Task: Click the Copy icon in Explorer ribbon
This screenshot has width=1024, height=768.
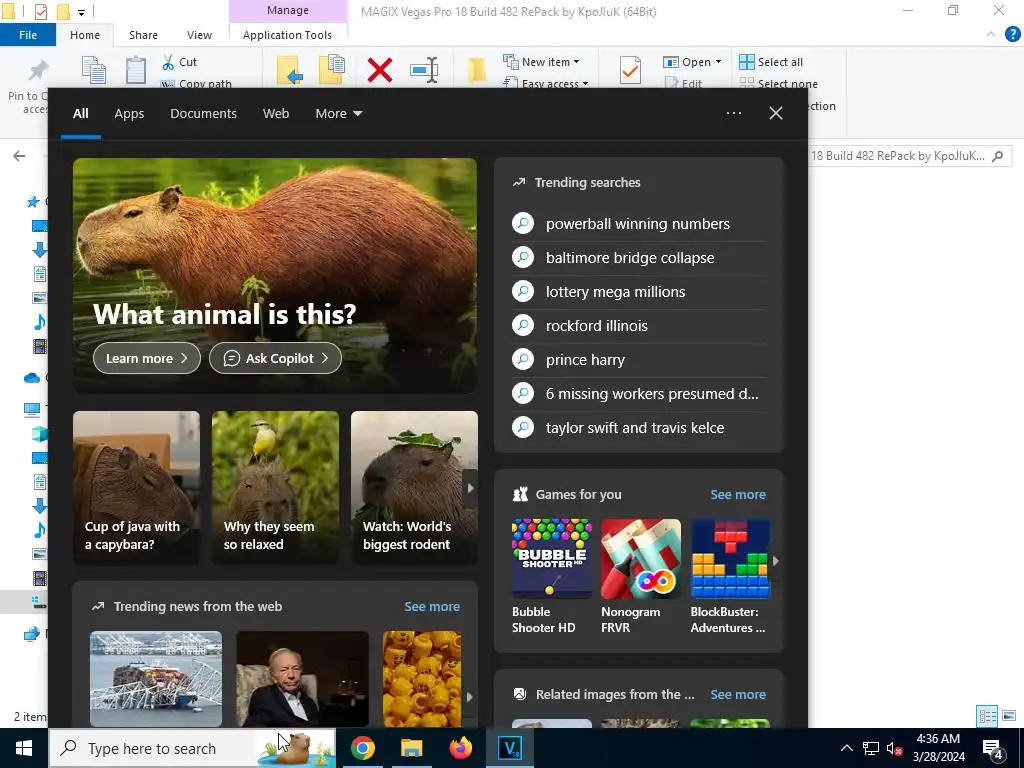Action: pos(93,70)
